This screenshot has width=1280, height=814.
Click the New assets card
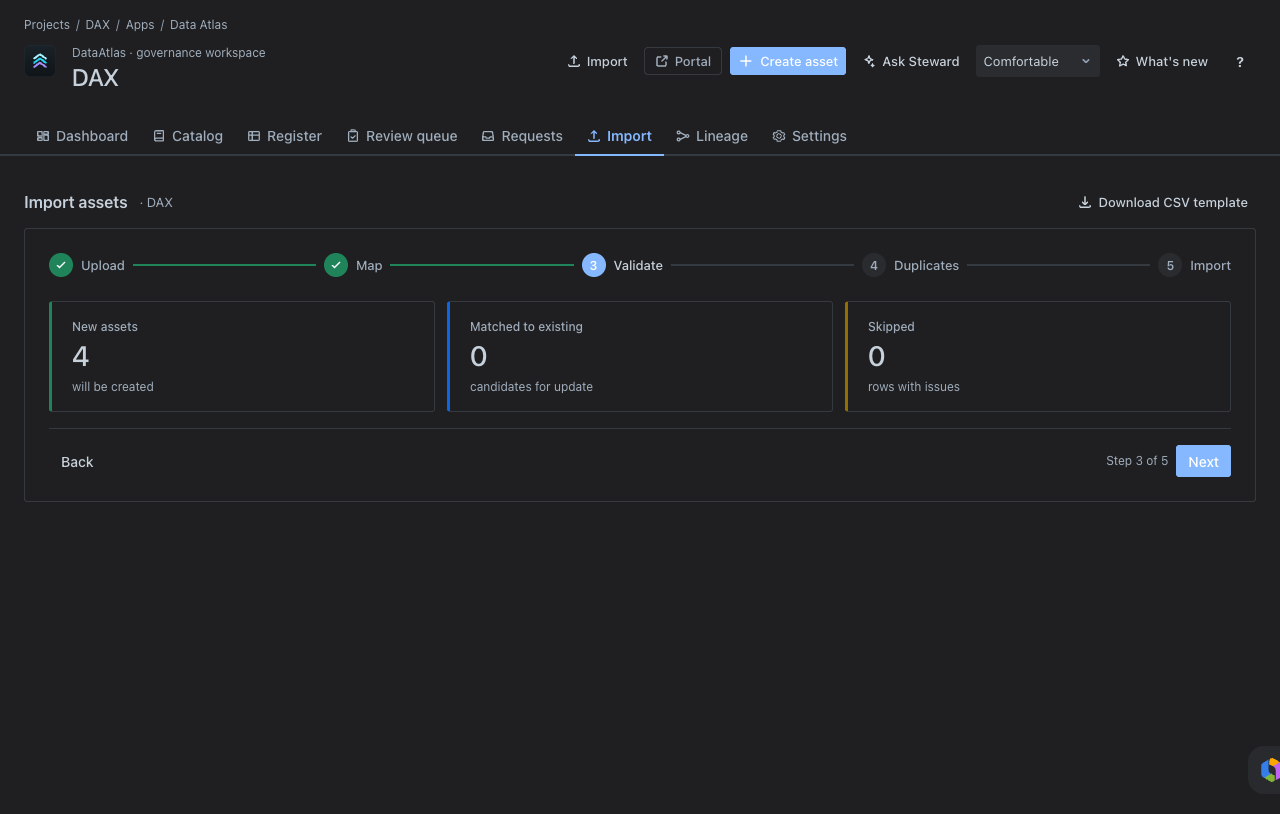point(242,356)
